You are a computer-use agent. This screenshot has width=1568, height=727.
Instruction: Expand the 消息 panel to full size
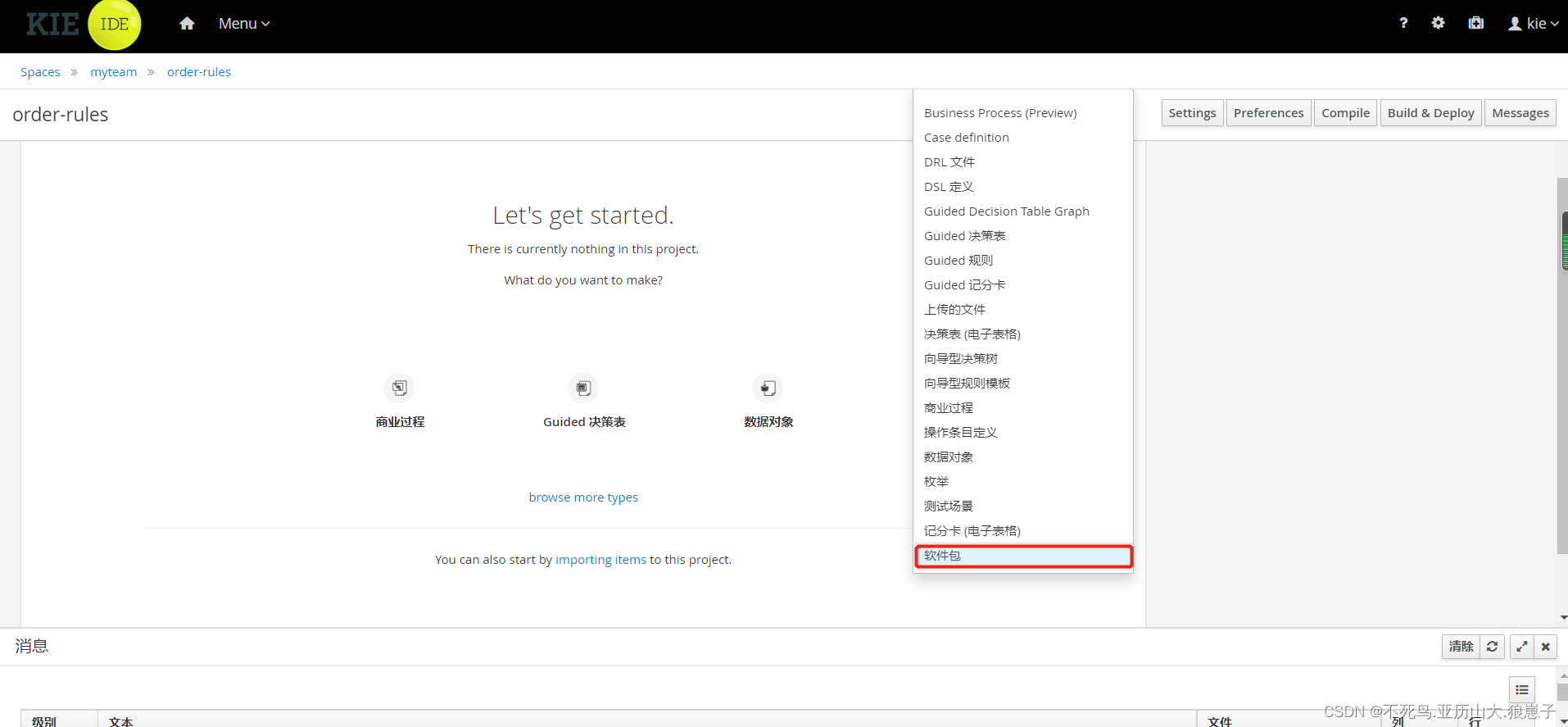click(x=1521, y=647)
